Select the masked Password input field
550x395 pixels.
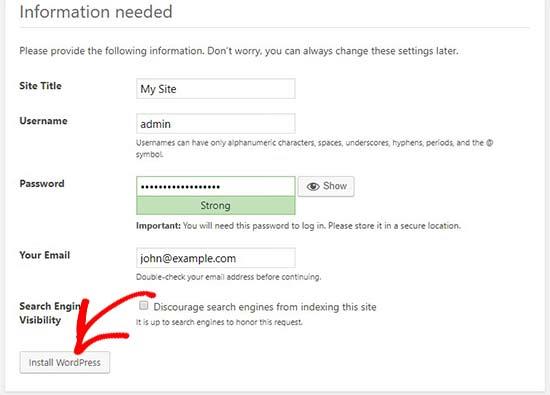click(x=216, y=186)
